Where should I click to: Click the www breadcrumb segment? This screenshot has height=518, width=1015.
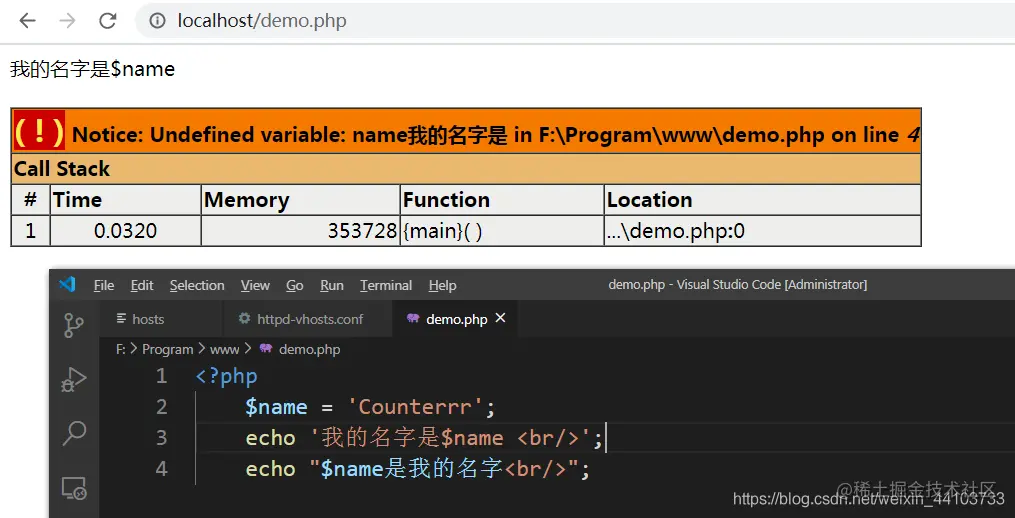pos(224,350)
